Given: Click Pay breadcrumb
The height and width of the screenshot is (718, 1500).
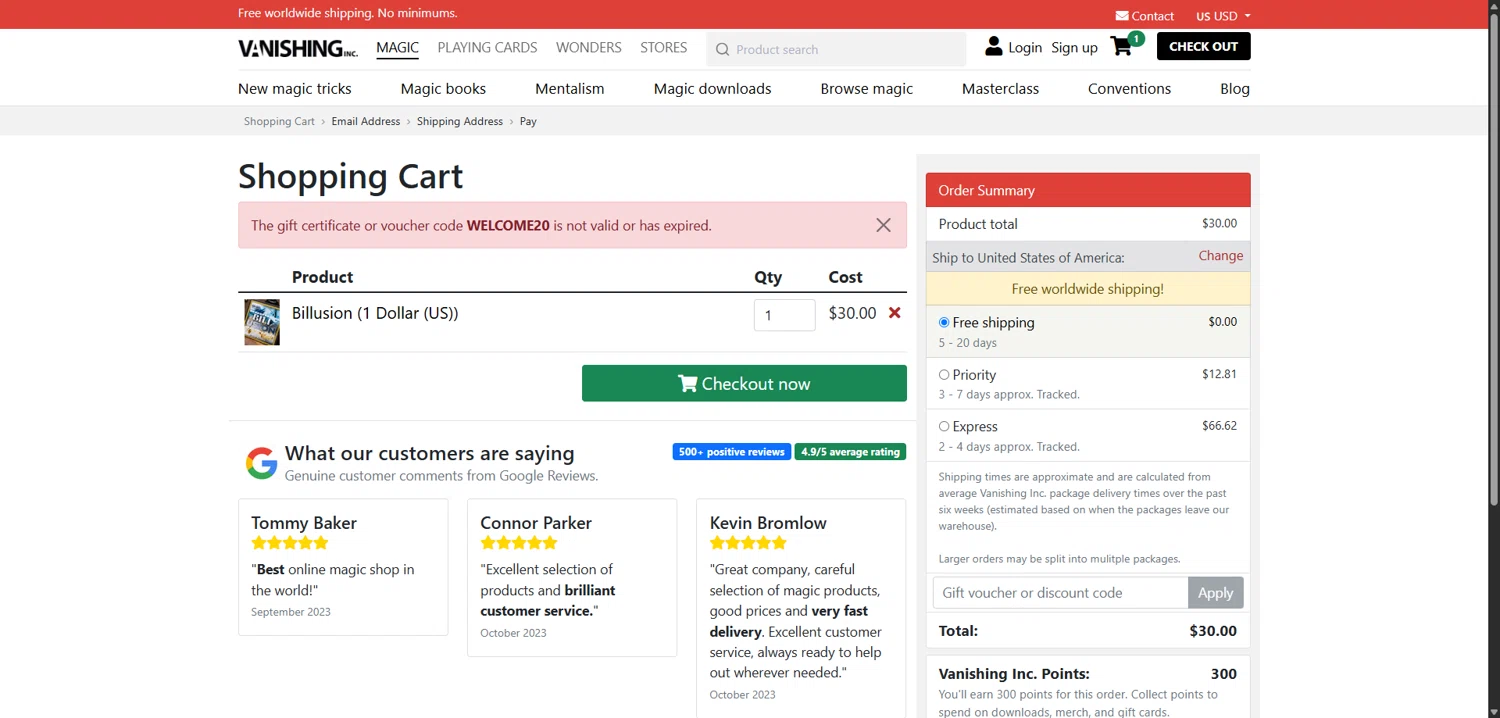Looking at the screenshot, I should pyautogui.click(x=528, y=121).
